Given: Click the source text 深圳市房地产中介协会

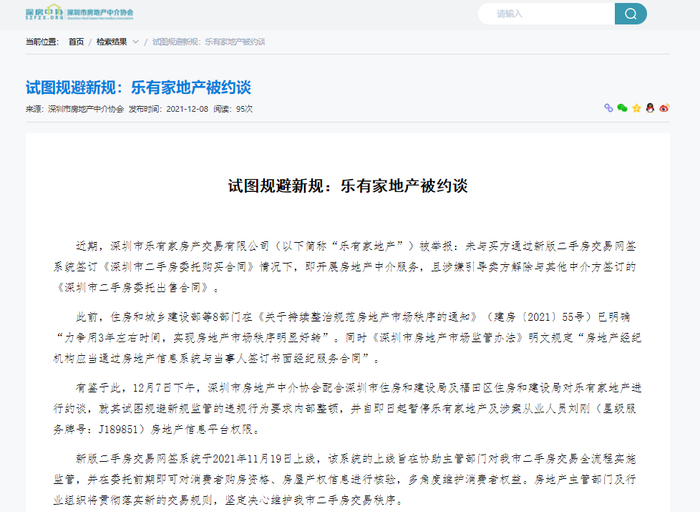Looking at the screenshot, I should click(x=86, y=109).
